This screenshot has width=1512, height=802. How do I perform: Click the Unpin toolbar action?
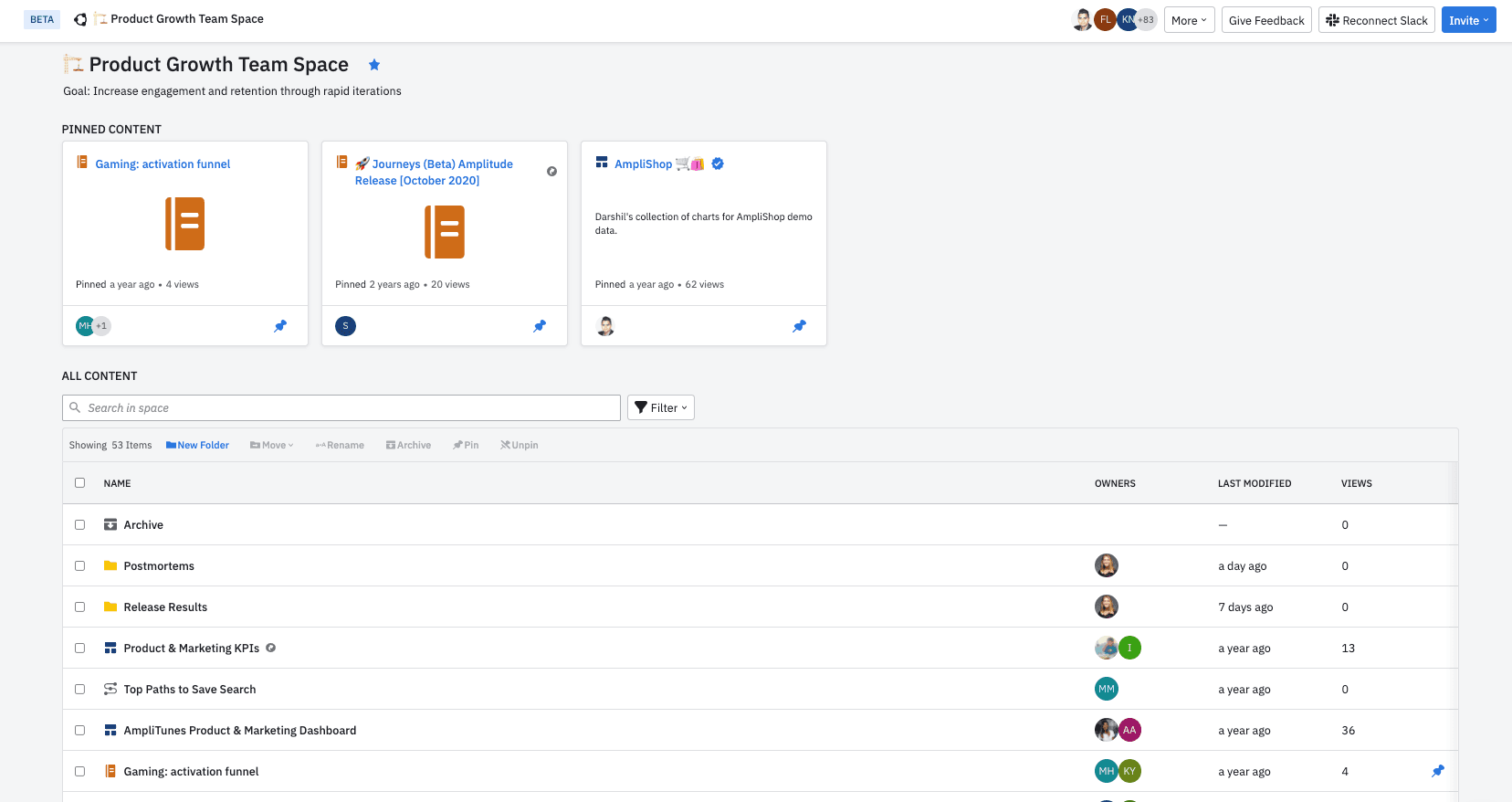pyautogui.click(x=519, y=445)
